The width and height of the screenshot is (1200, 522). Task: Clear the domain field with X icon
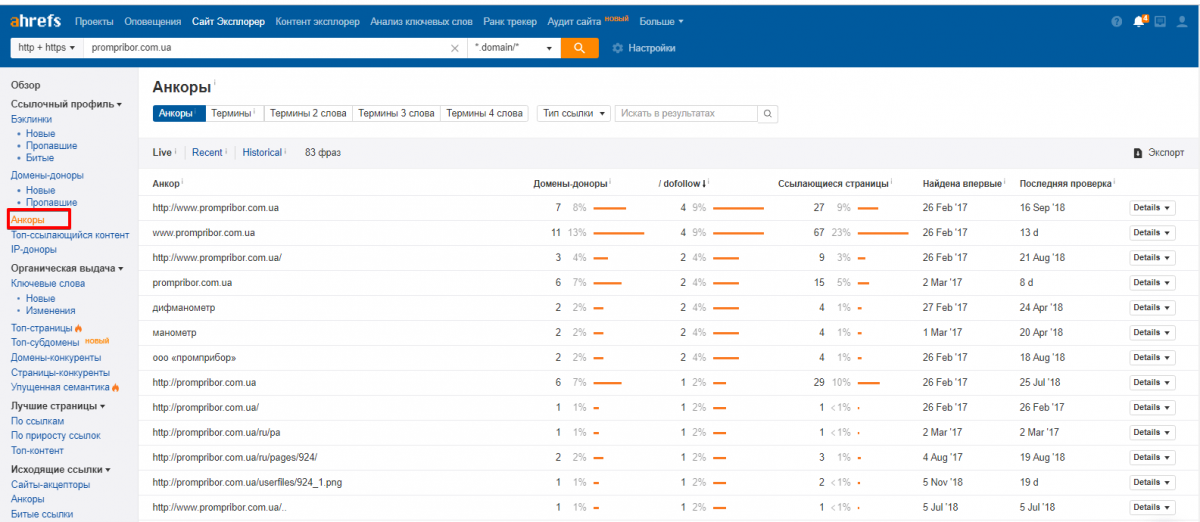(x=455, y=48)
